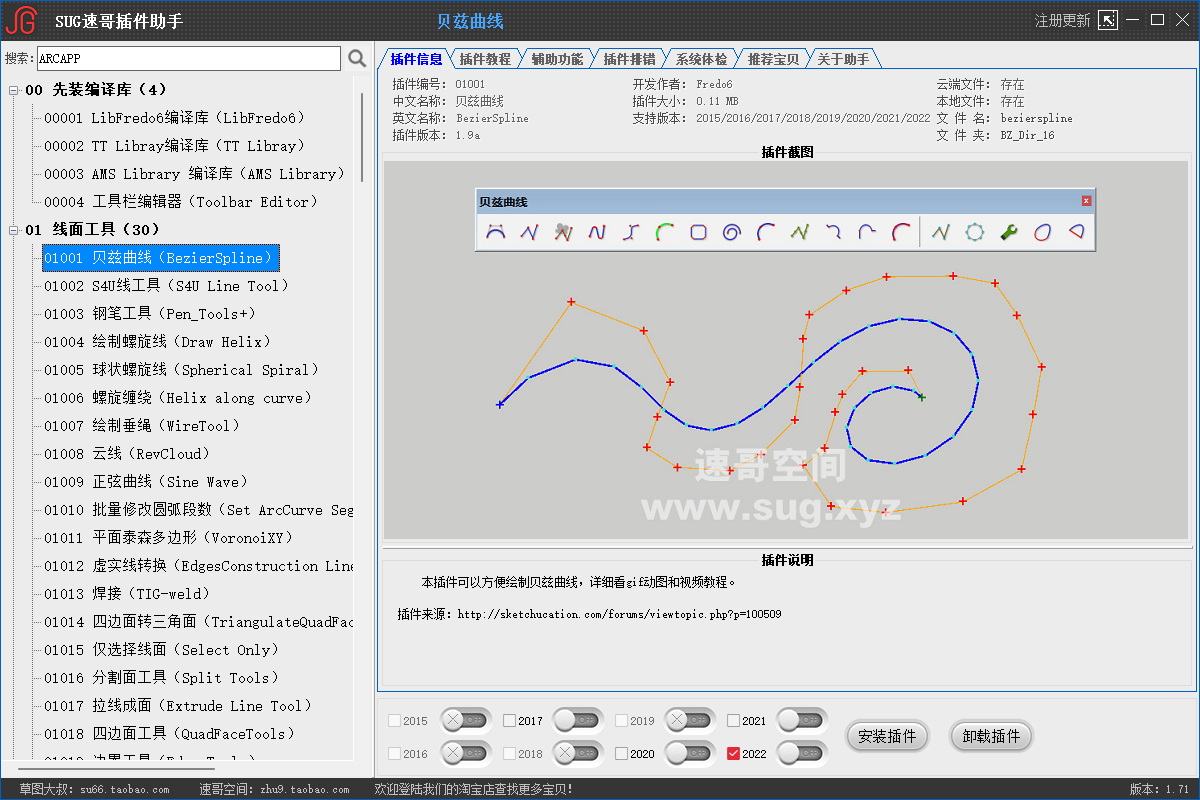Toggle the switch beside 2021

coord(802,720)
